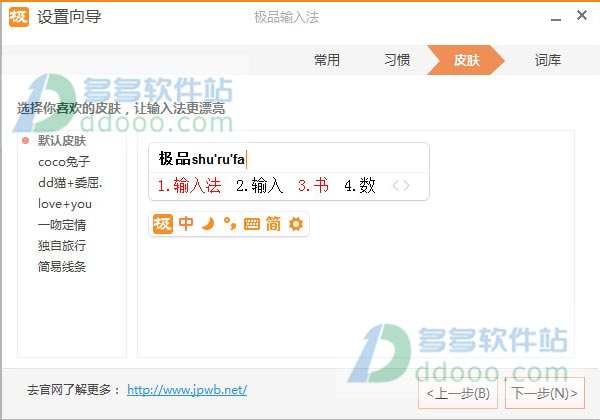Choose the 一吻定情 skin

[x=62, y=225]
